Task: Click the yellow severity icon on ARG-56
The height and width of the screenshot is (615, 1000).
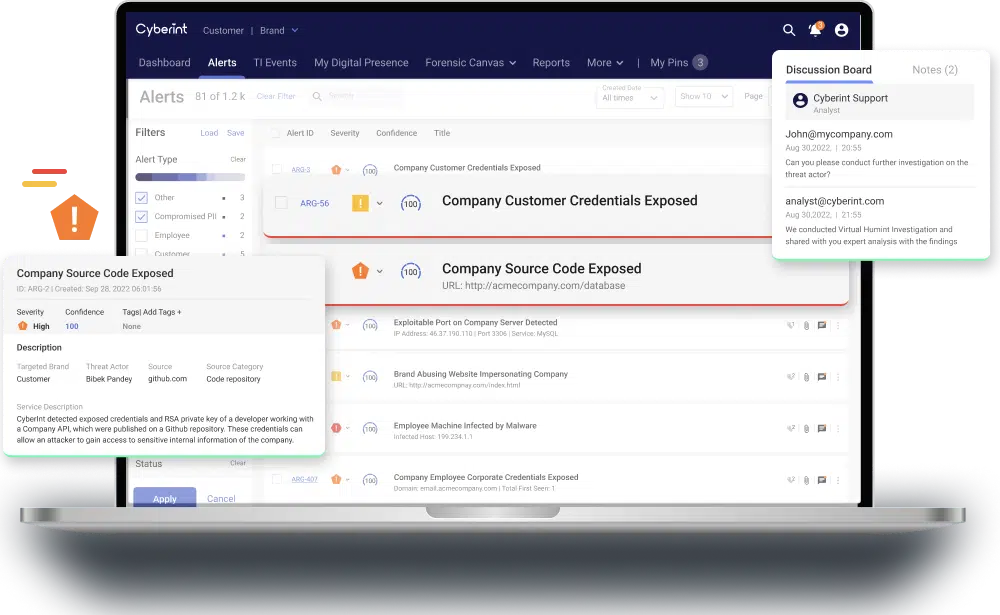Action: click(360, 203)
